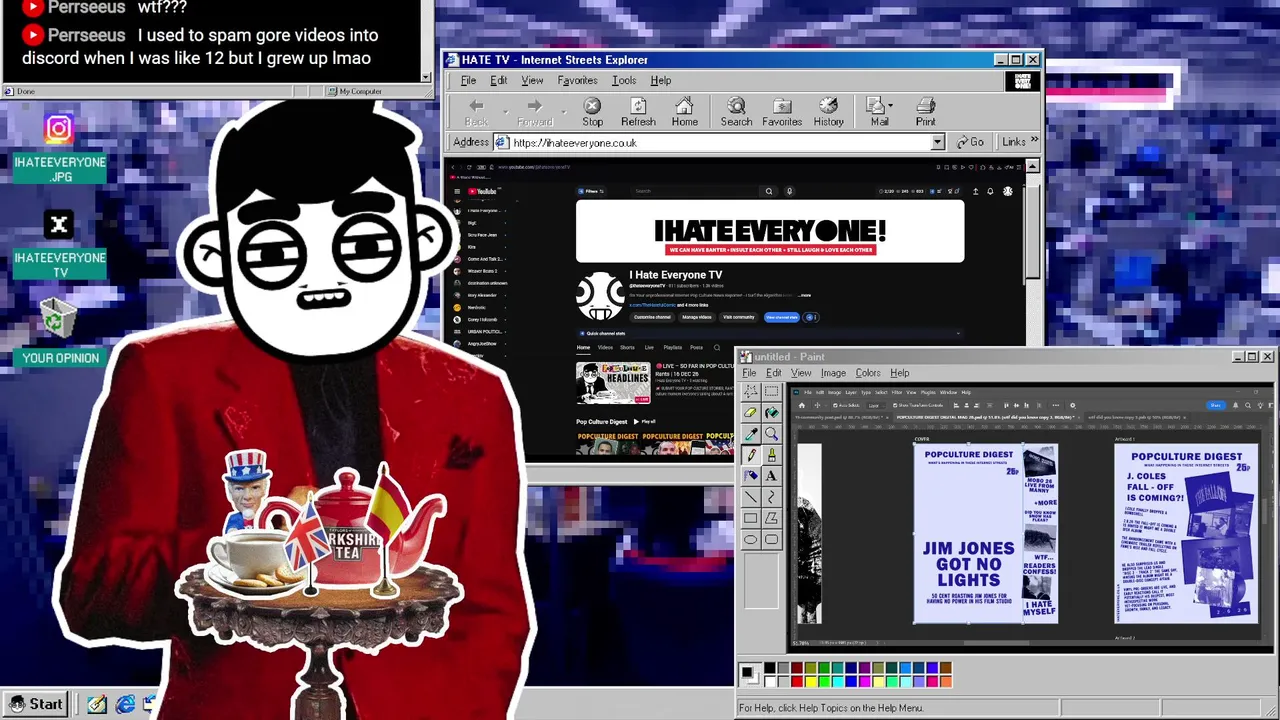The width and height of the screenshot is (1280, 720).
Task: Open the Back button history dropdown arrow
Action: pyautogui.click(x=505, y=112)
